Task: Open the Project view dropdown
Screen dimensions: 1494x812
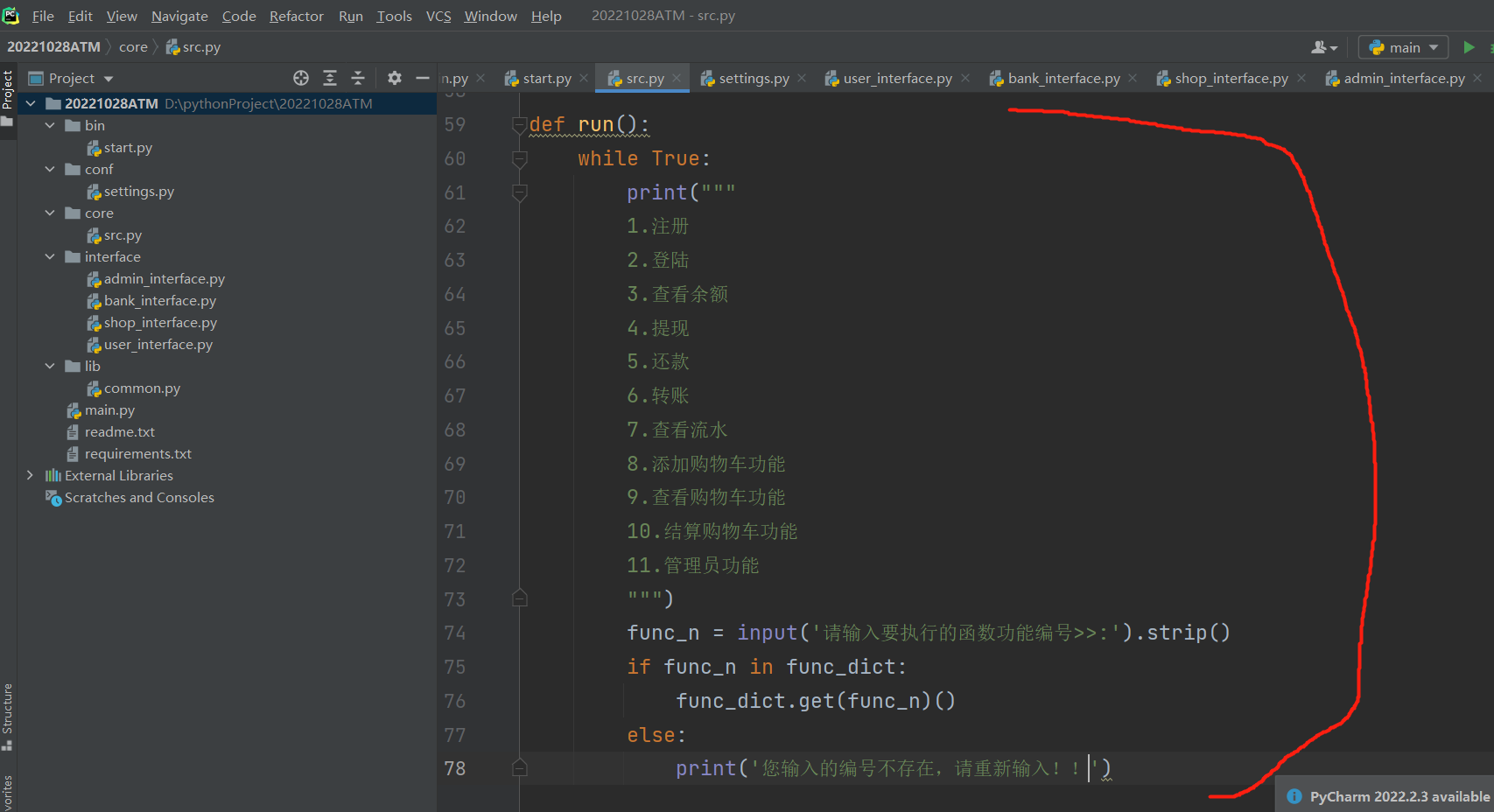Action: pos(72,78)
